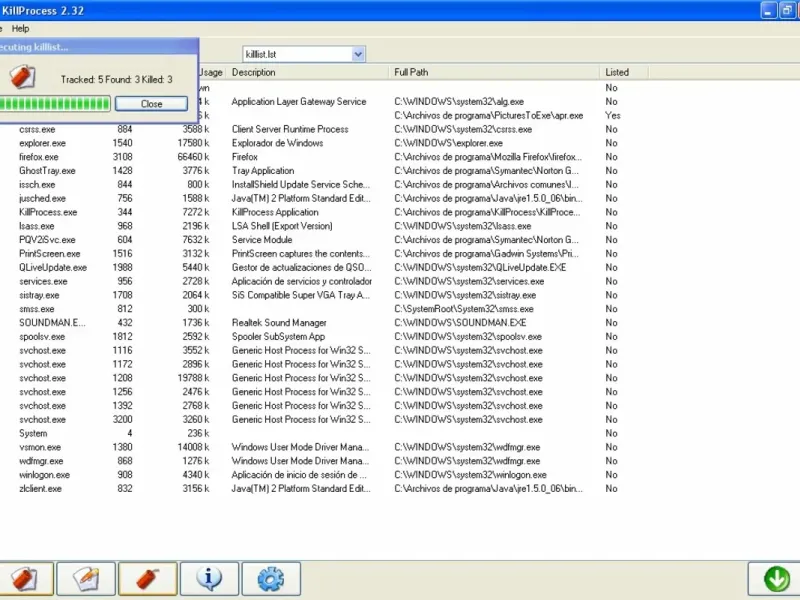Select services.exe process
Viewport: 800px width, 600px height.
coord(43,281)
